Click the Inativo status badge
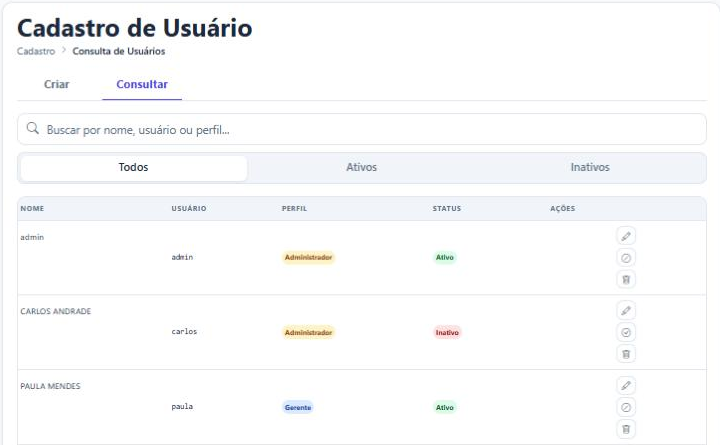 pyautogui.click(x=447, y=332)
